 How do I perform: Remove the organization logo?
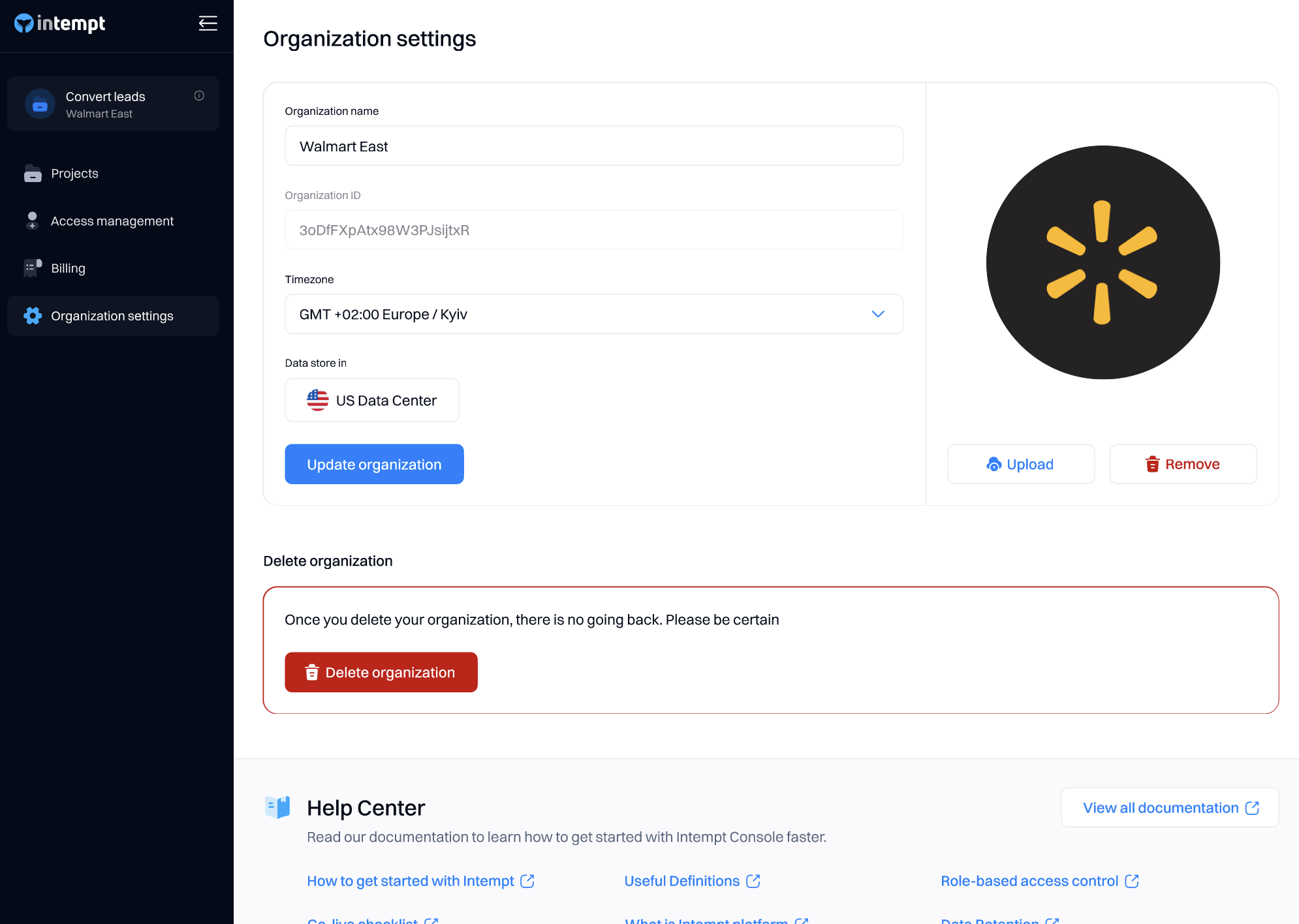1183,465
